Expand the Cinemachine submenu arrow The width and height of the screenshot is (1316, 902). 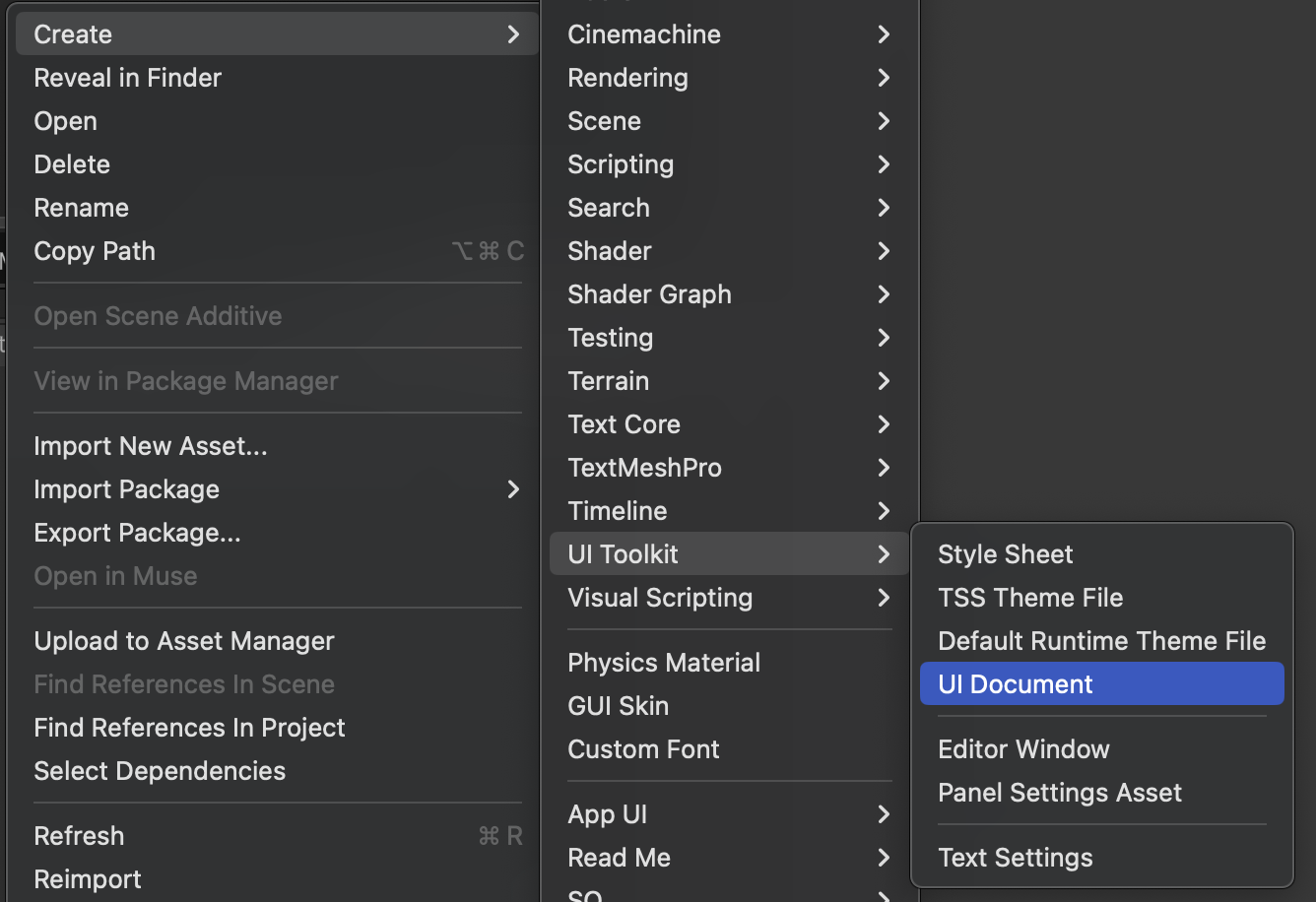click(884, 34)
